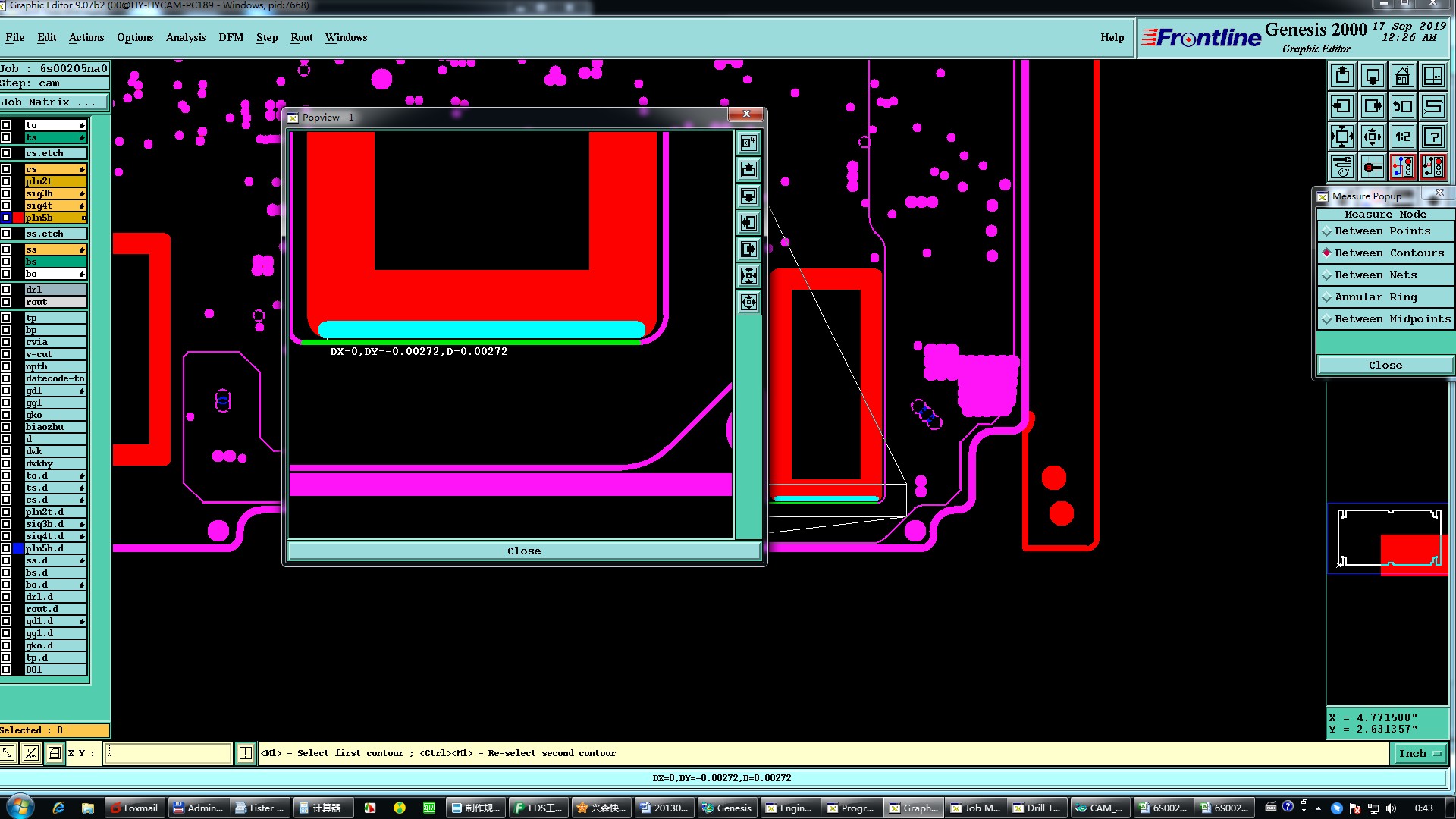This screenshot has width=1456, height=819.
Task: Click the red pln5b layer color swatch
Action: click(x=18, y=218)
